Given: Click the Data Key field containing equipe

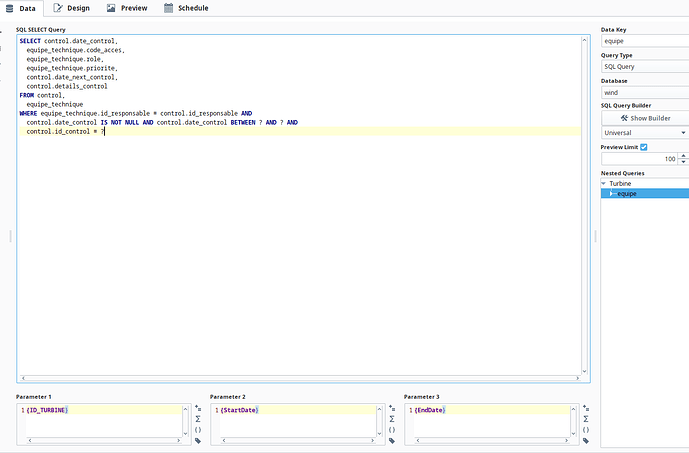Looking at the screenshot, I should tap(645, 41).
